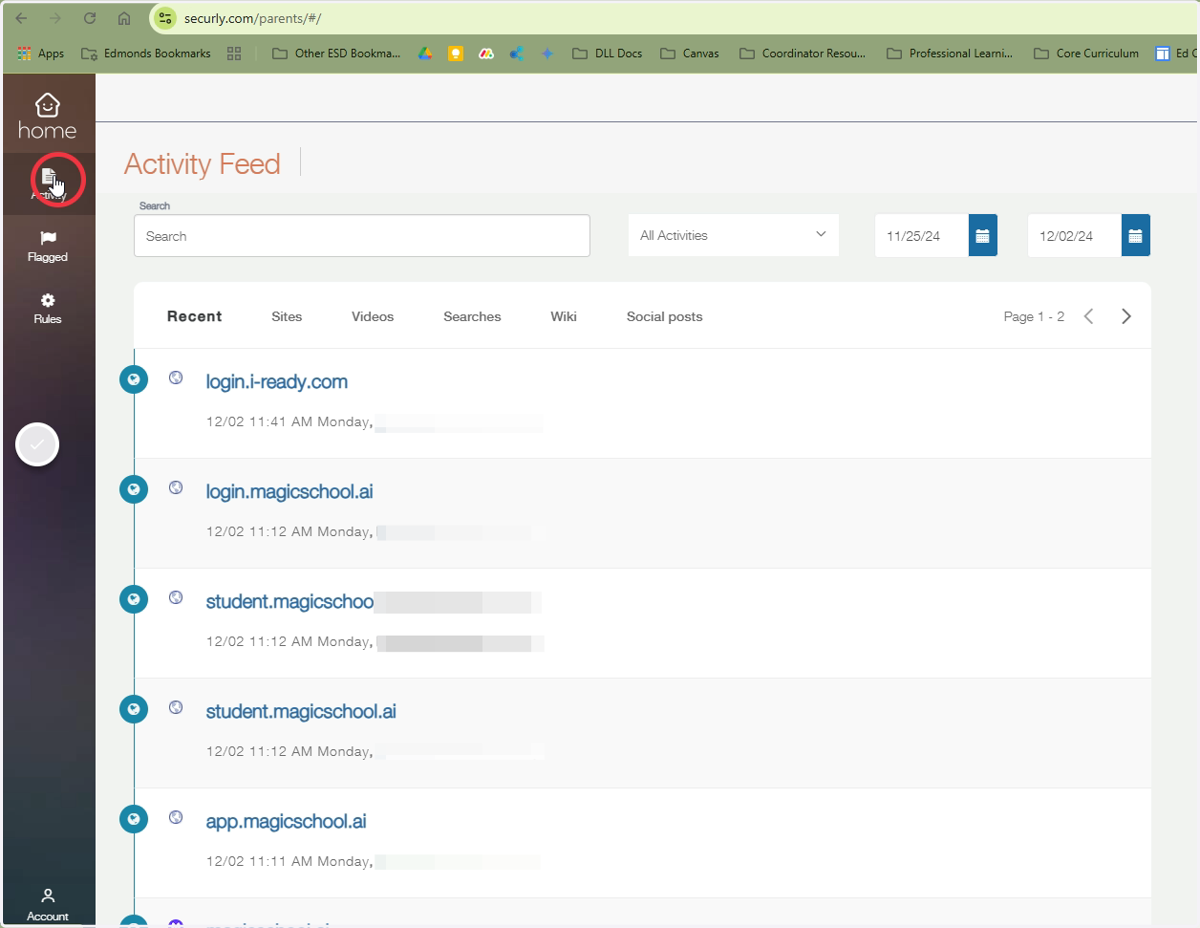Open Google Keep yellow bookmark icon
This screenshot has width=1200, height=928.
click(455, 54)
